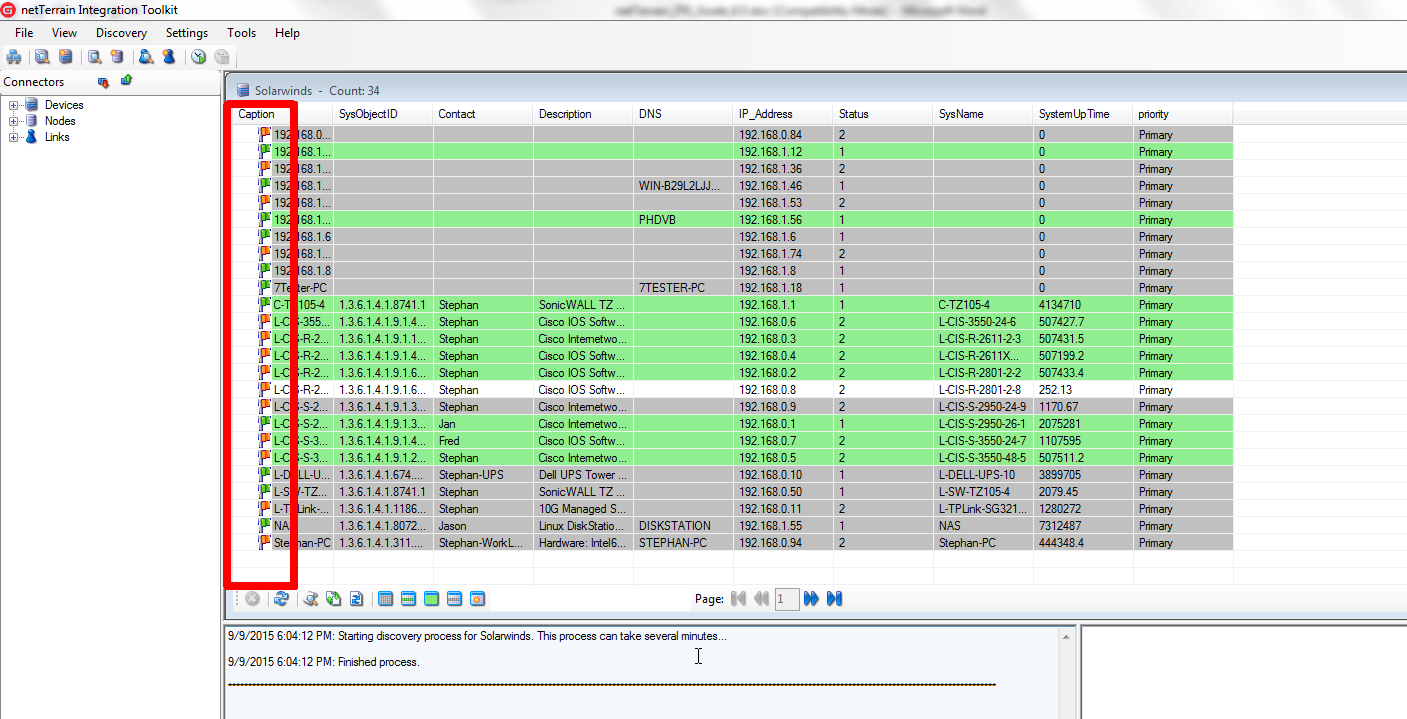Click the Status column header
This screenshot has width=1407, height=719.
(x=853, y=114)
